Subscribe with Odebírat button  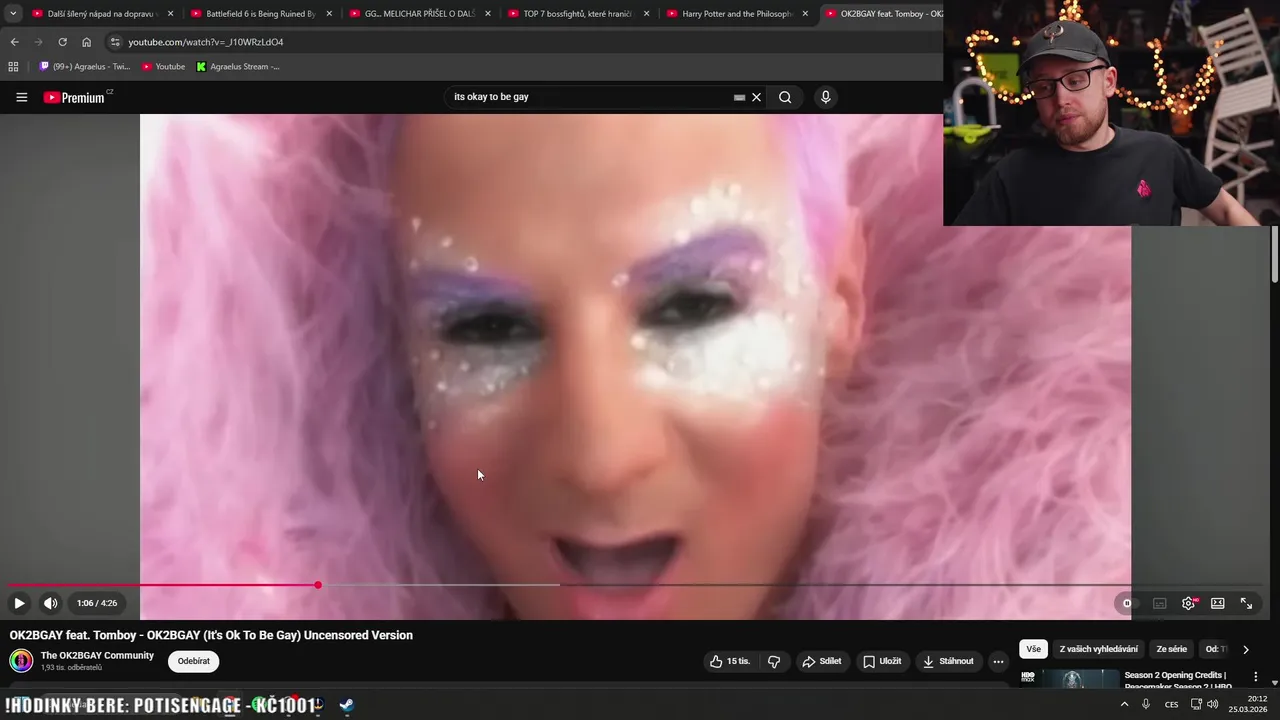click(194, 661)
